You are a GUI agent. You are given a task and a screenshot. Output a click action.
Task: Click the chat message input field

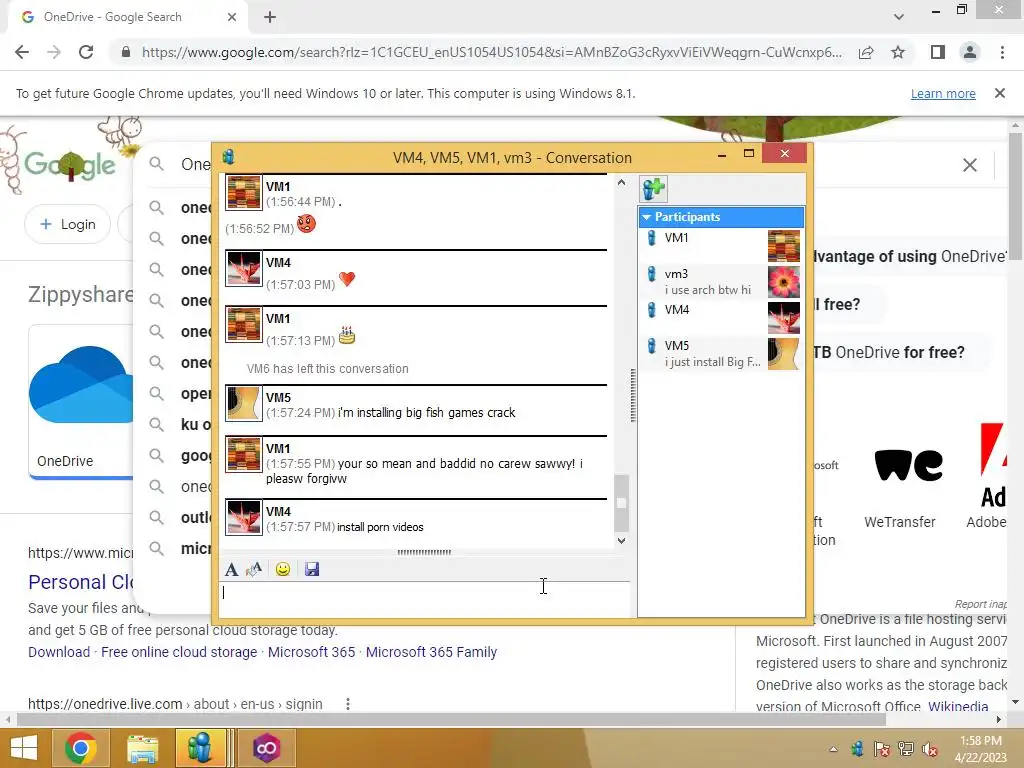point(424,598)
